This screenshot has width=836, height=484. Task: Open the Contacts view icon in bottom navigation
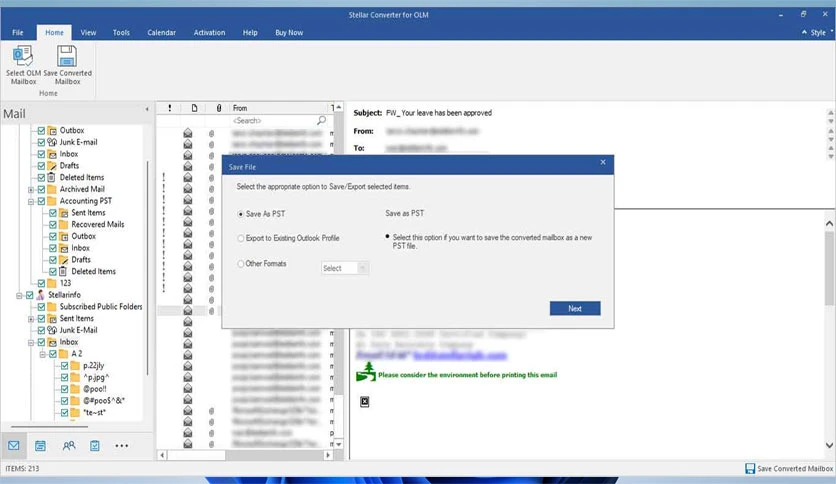(69, 446)
